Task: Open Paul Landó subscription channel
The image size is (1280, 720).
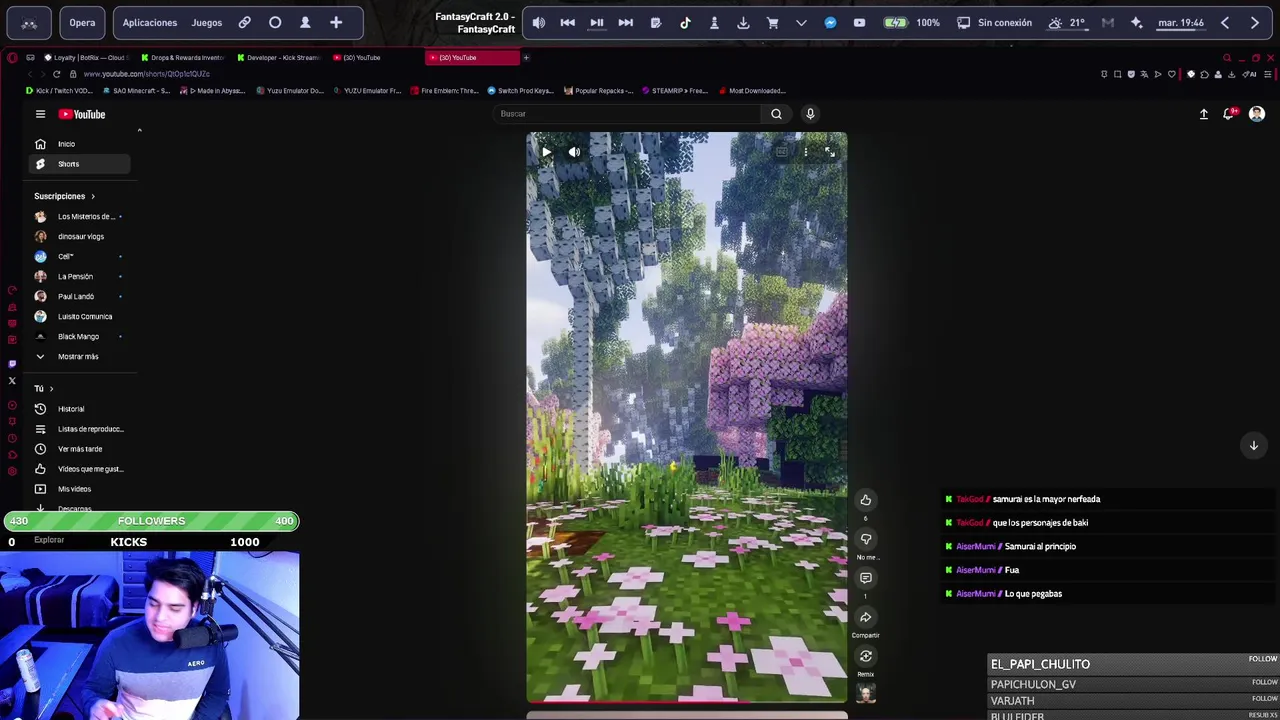Action: click(x=79, y=296)
